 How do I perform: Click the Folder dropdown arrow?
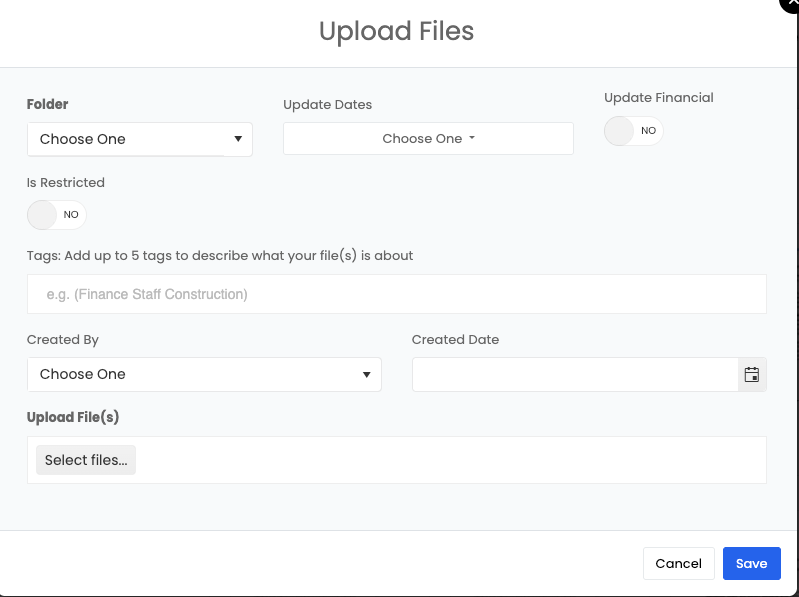pos(238,139)
